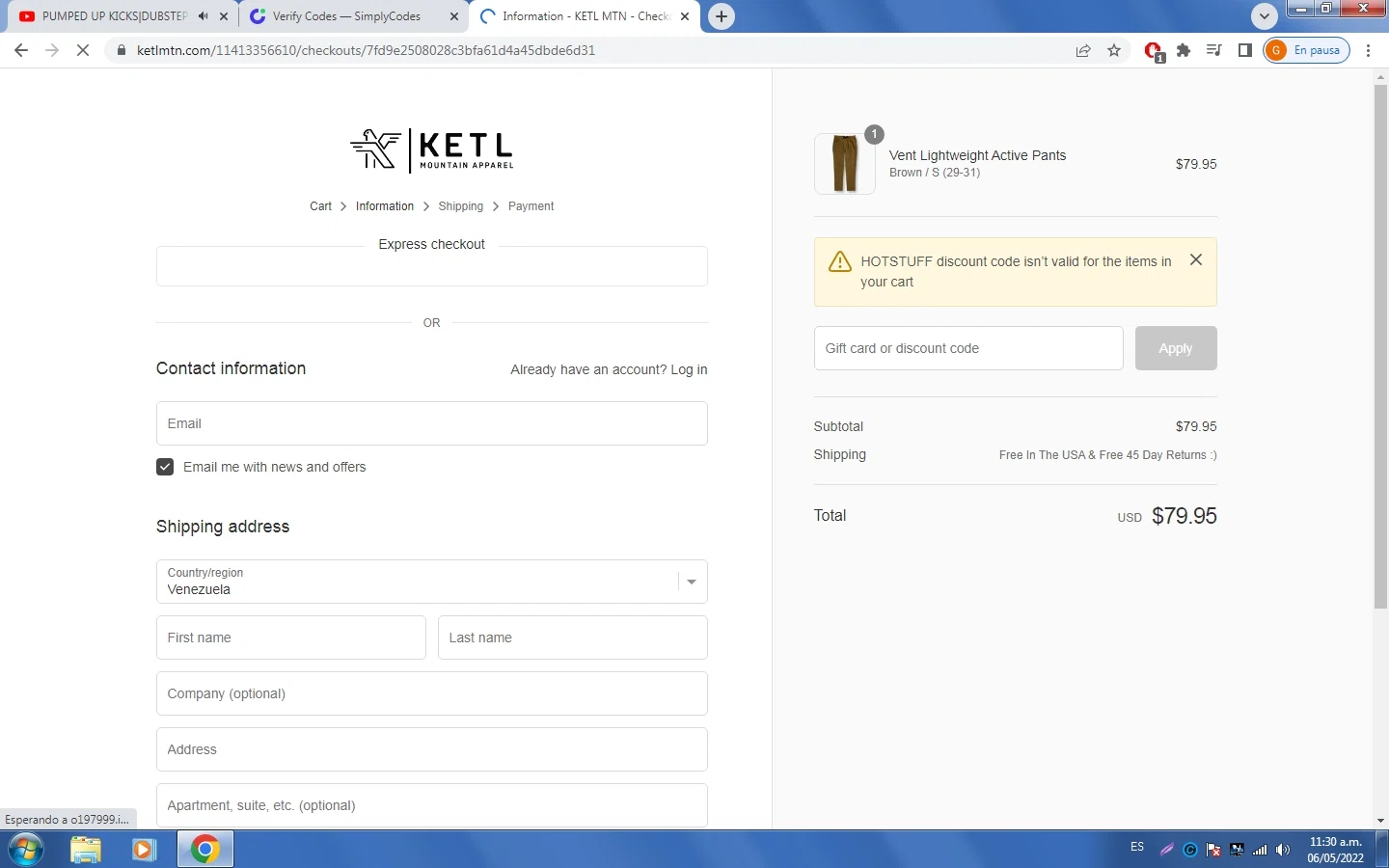Switch to the Verify Codes SimplyCodes tab
Viewport: 1389px width, 868px height.
(x=353, y=16)
